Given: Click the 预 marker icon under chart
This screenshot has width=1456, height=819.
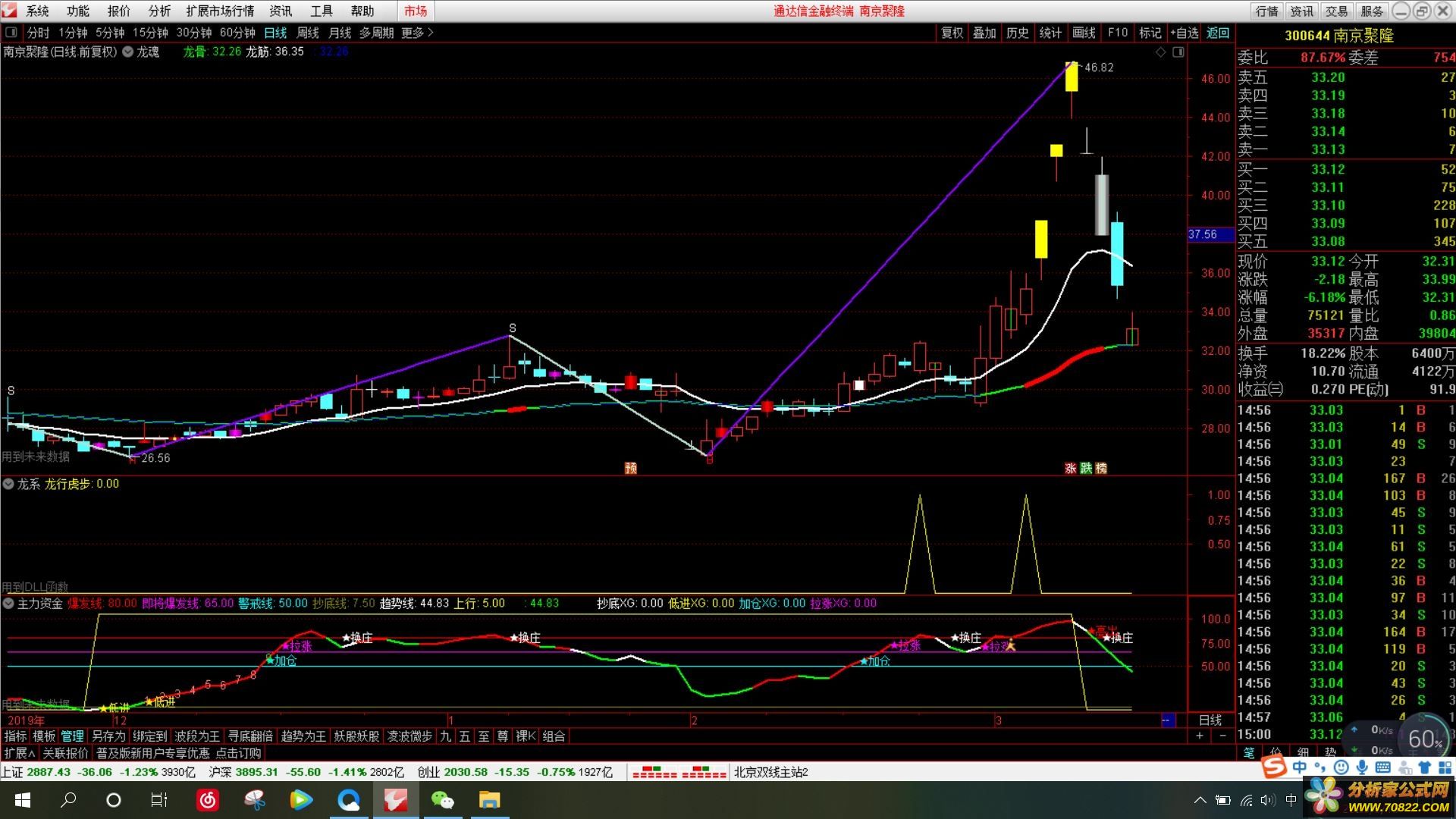Looking at the screenshot, I should [630, 469].
